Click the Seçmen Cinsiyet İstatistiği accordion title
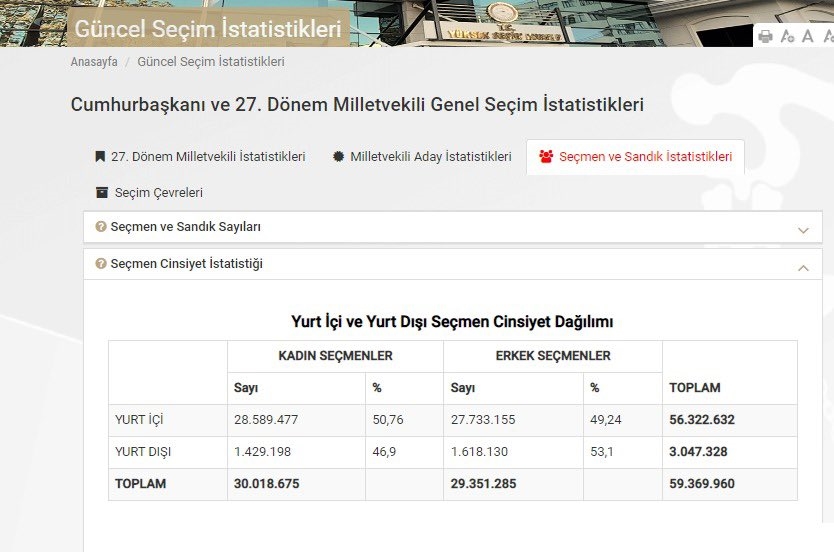This screenshot has height=552, width=834. tap(187, 264)
